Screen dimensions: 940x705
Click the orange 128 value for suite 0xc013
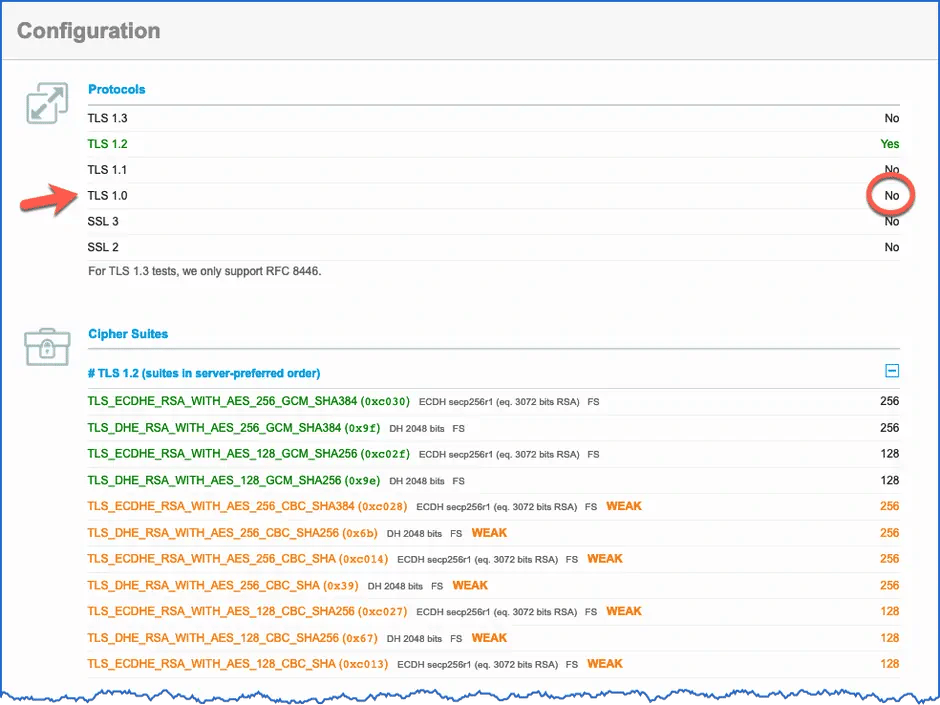890,664
